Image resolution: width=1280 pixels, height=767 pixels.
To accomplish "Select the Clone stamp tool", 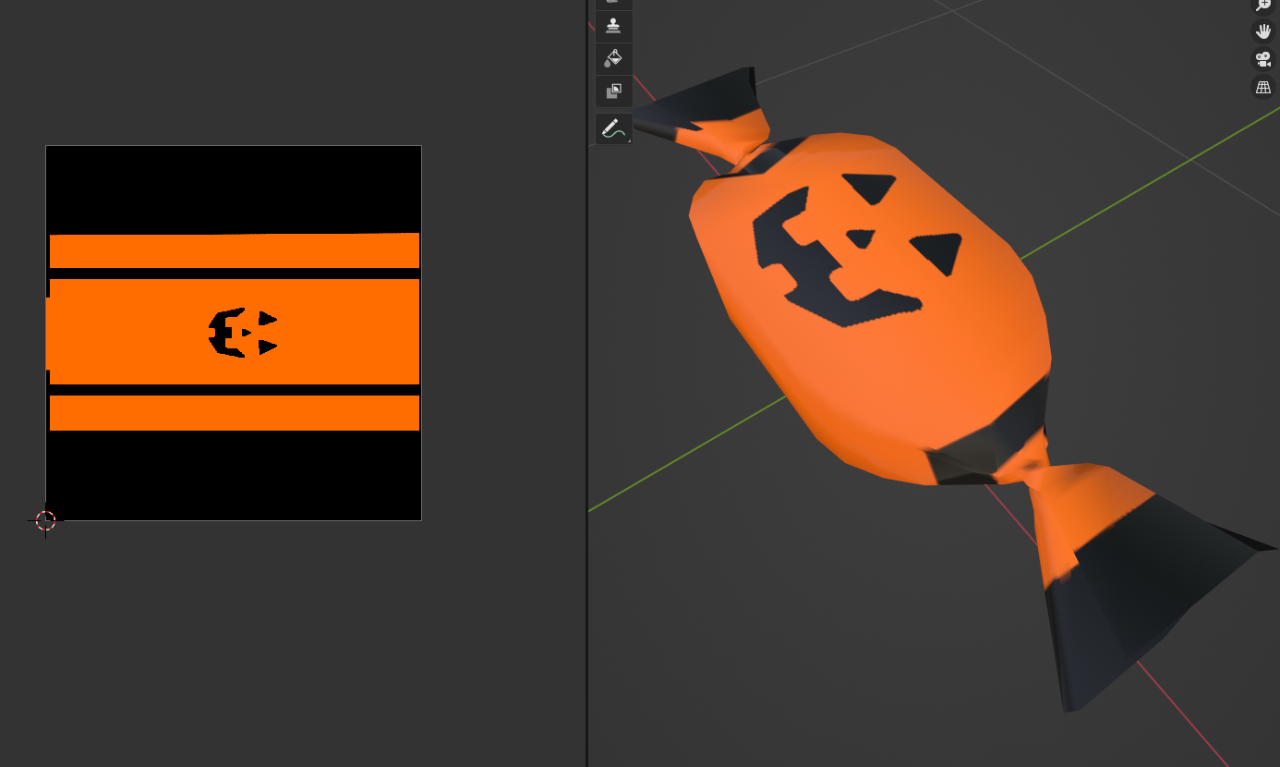I will [614, 25].
